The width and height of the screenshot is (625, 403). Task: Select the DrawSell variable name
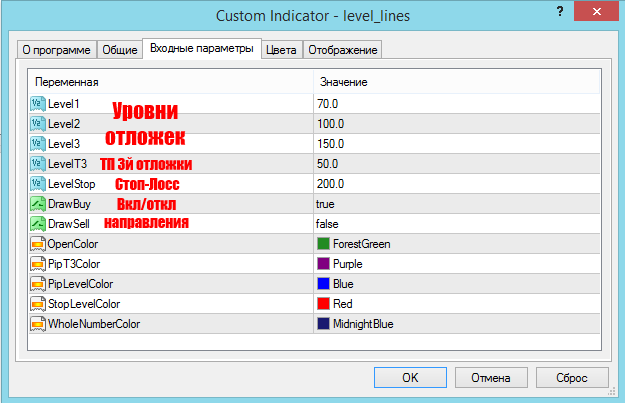pos(69,224)
